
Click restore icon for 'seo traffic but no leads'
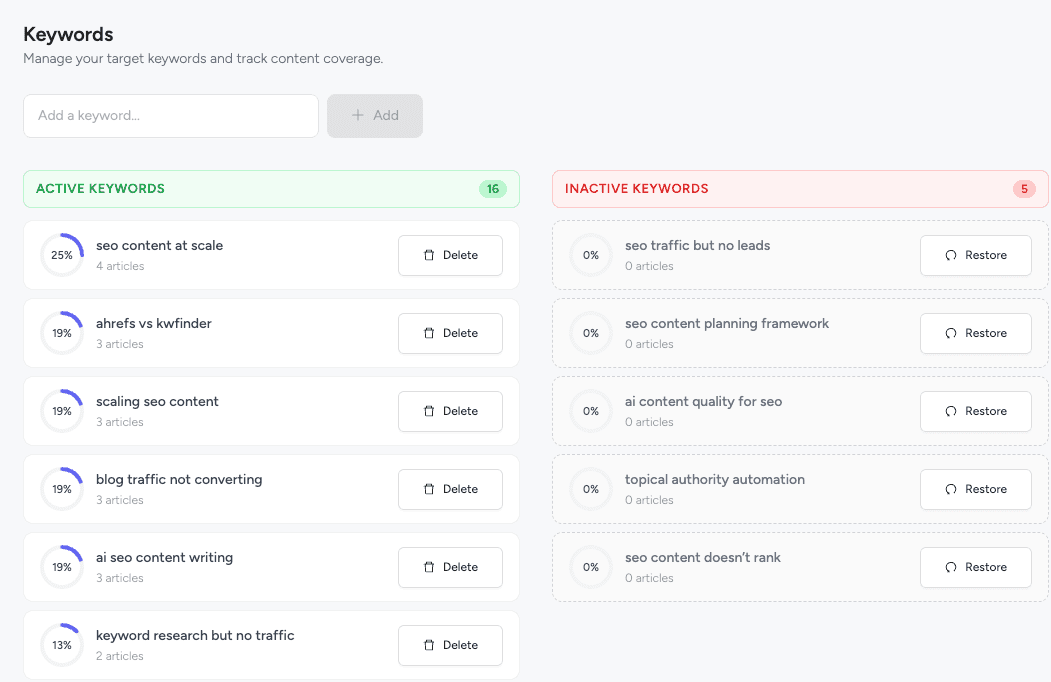pyautogui.click(x=951, y=255)
